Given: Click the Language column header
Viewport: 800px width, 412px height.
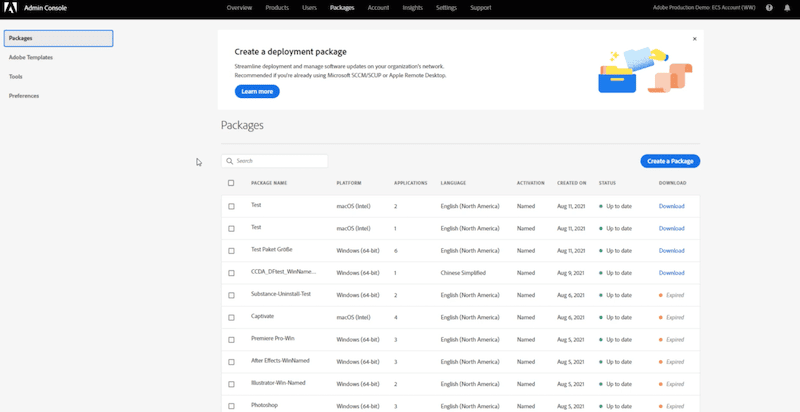Looking at the screenshot, I should coord(453,183).
